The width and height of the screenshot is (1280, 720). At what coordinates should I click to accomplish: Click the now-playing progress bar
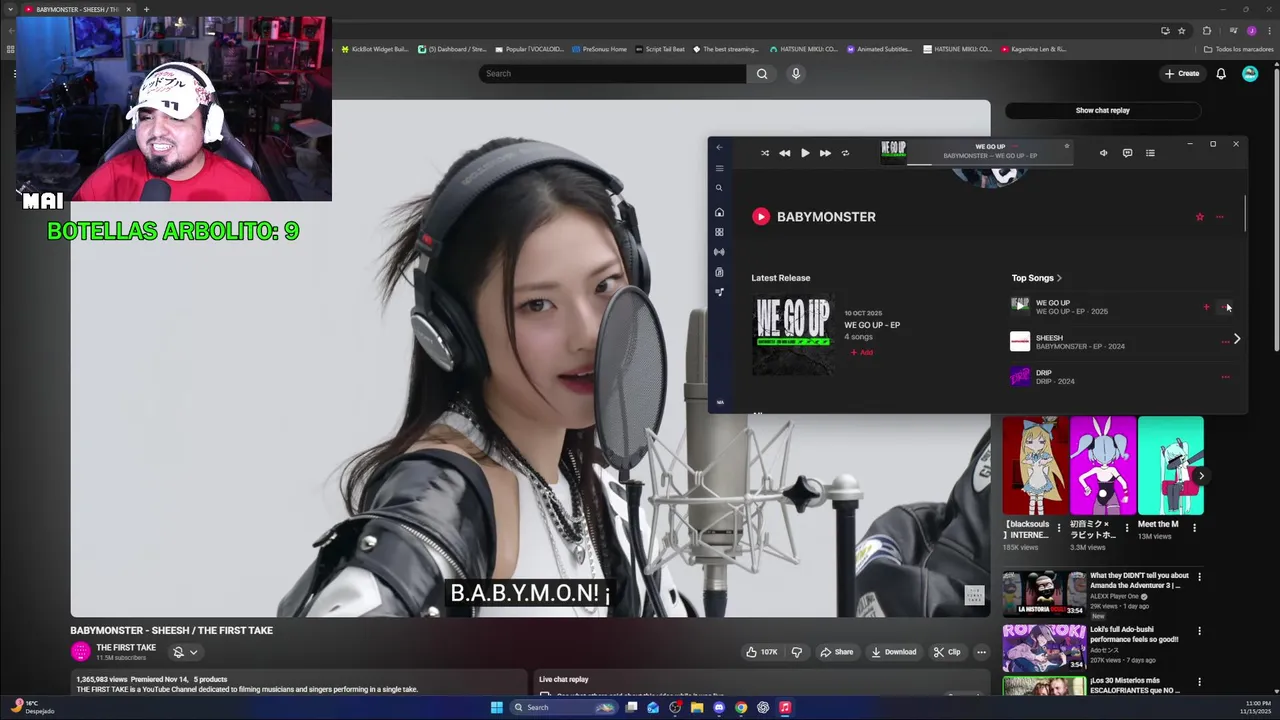pos(990,163)
